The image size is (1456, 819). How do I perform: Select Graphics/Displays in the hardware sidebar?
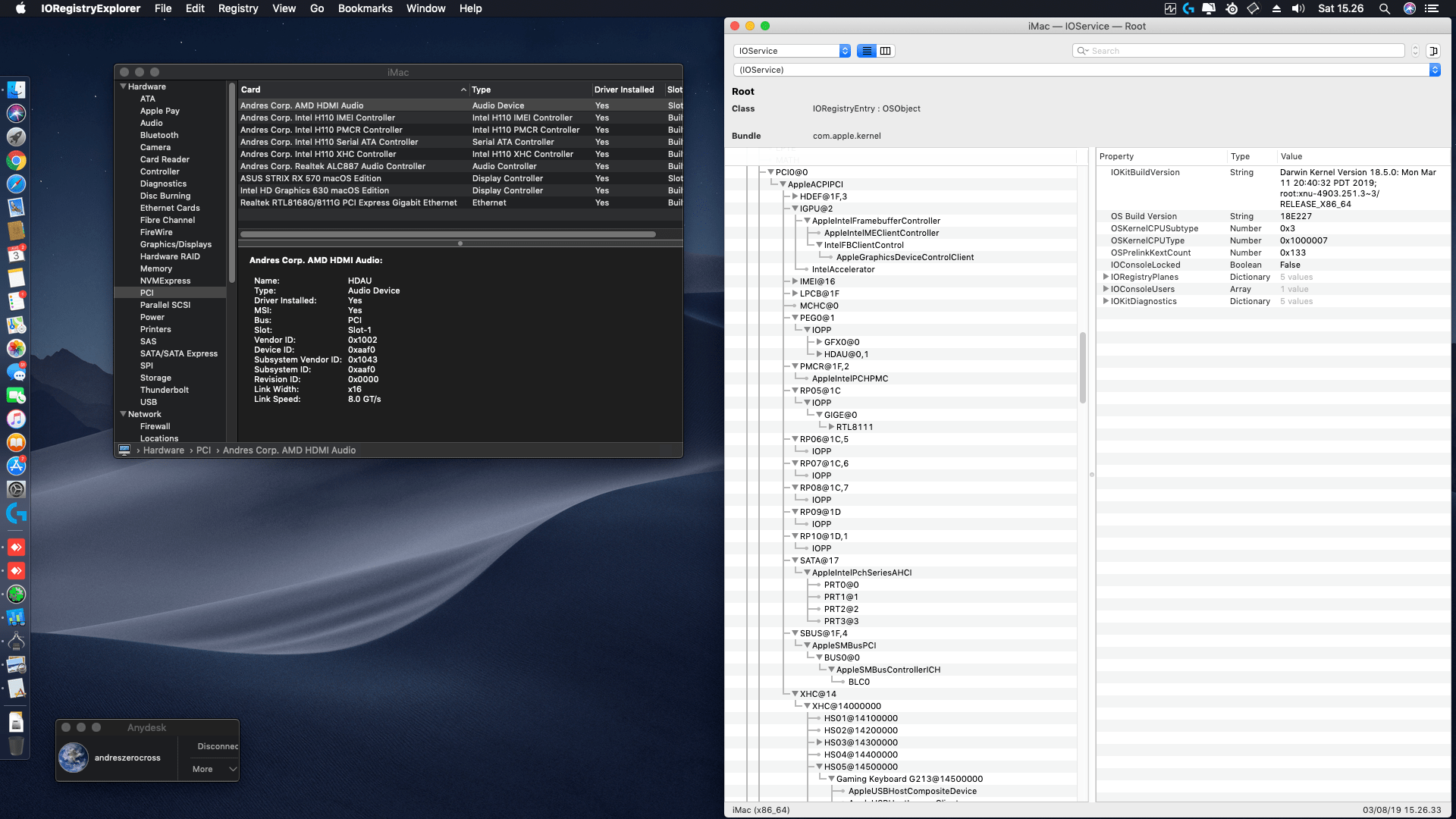tap(175, 244)
